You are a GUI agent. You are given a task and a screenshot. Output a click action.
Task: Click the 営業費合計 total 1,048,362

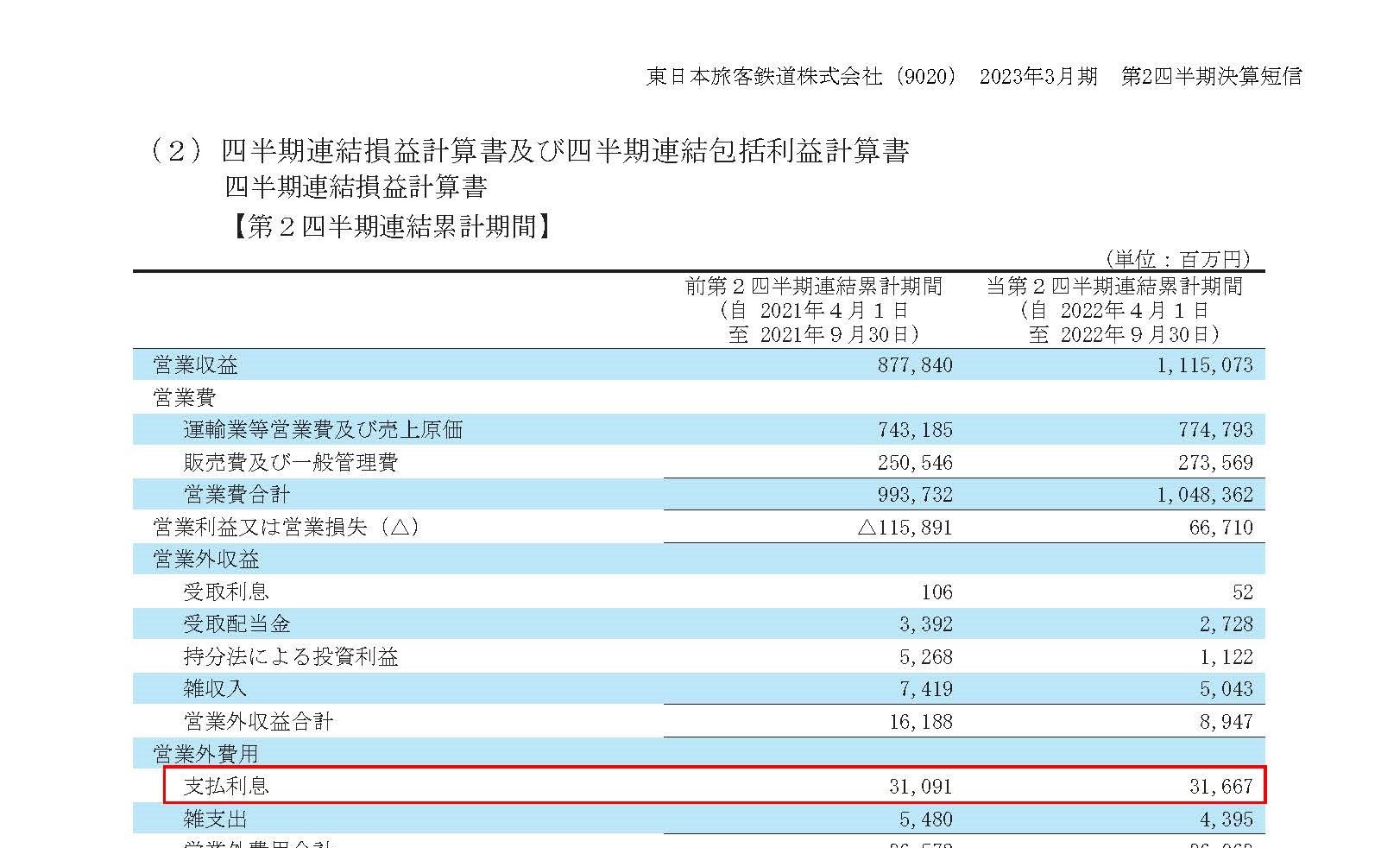(x=1204, y=495)
